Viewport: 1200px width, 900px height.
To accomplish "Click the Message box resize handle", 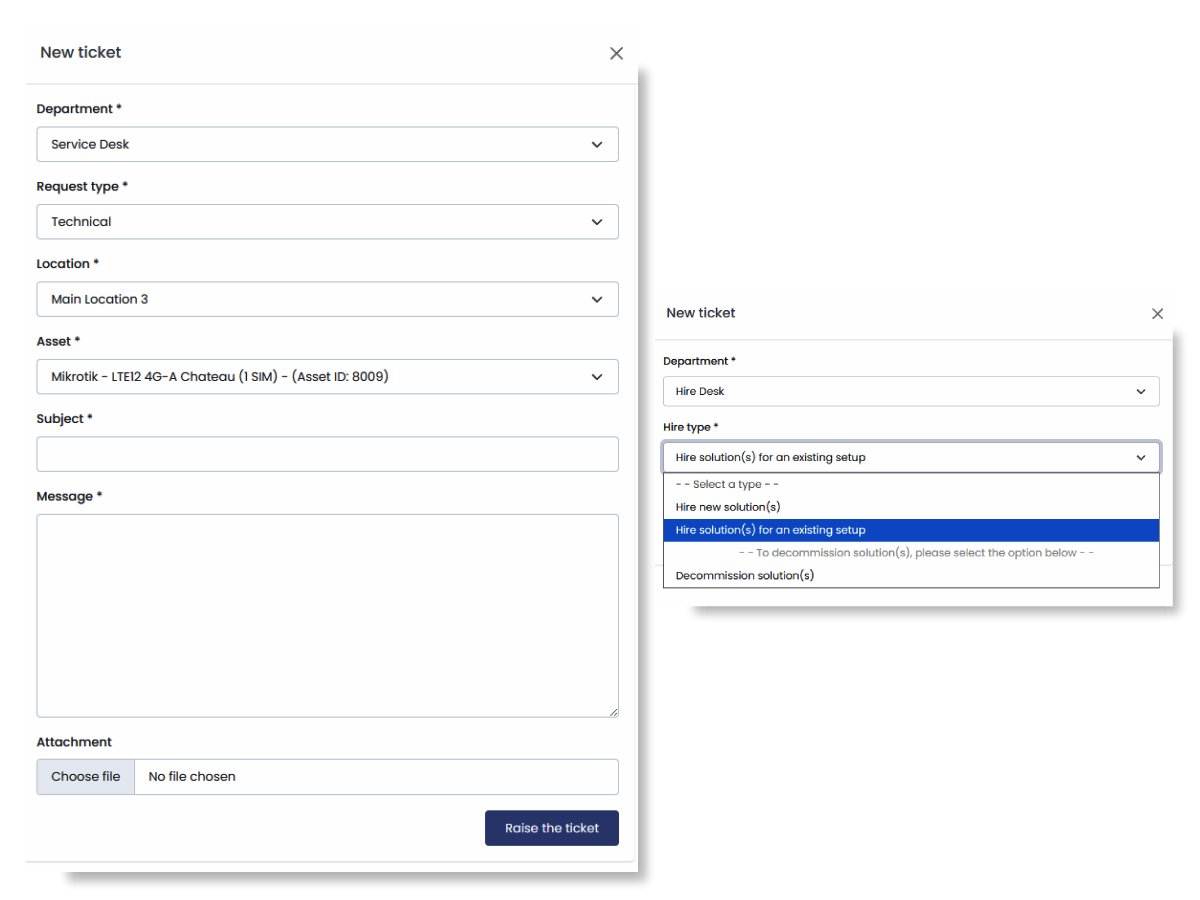I will pyautogui.click(x=613, y=711).
